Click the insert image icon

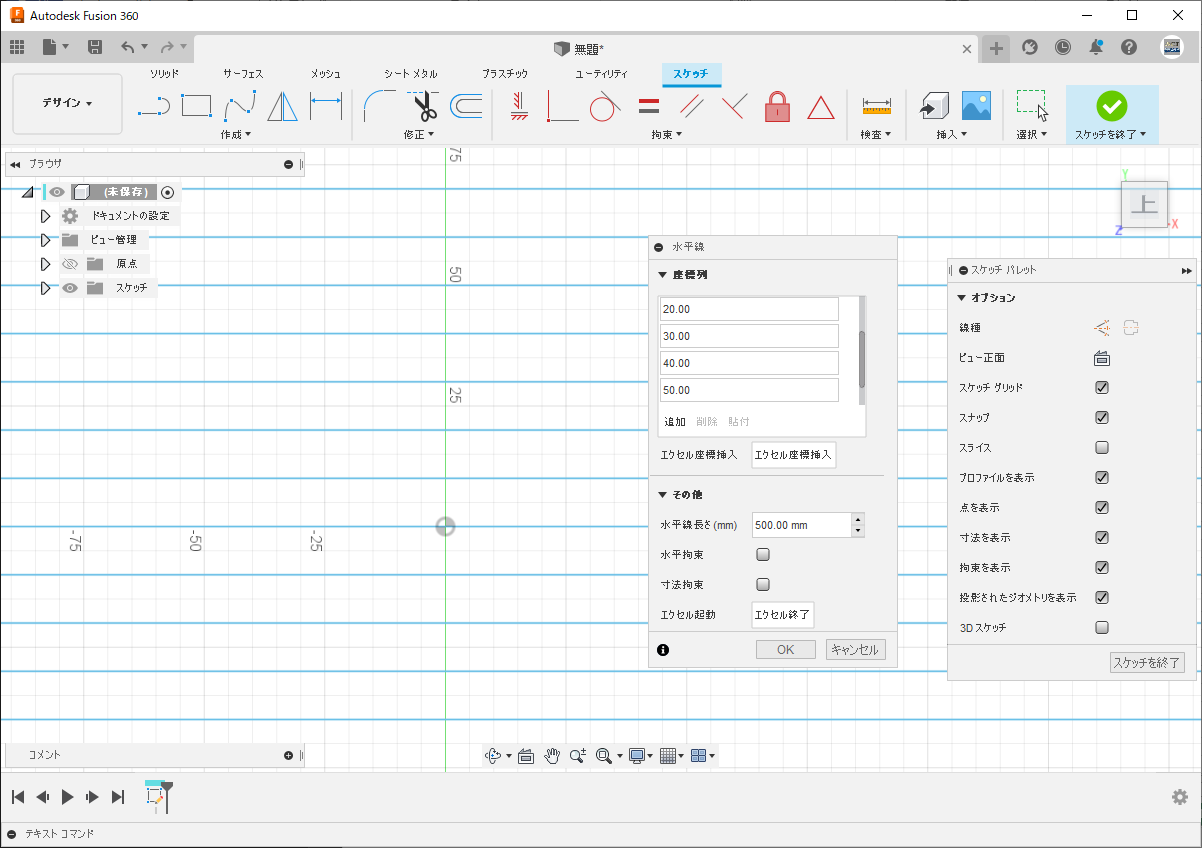pos(975,106)
